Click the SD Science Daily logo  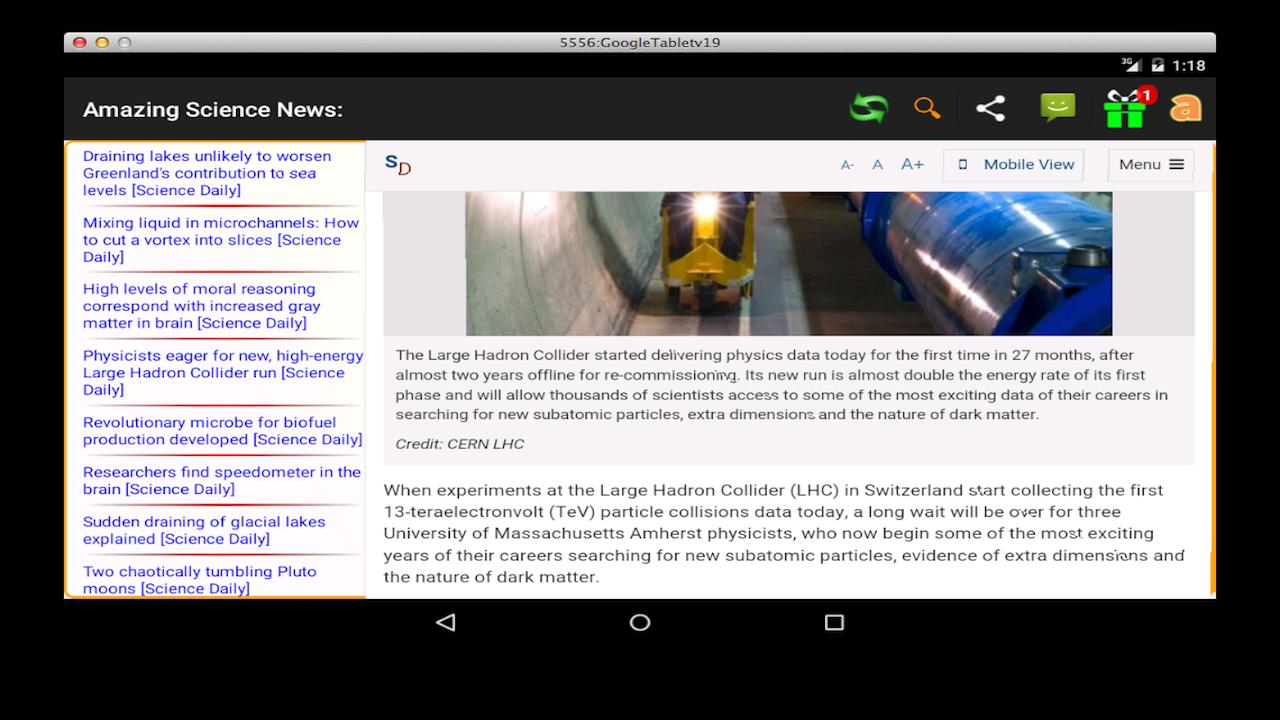pyautogui.click(x=398, y=165)
